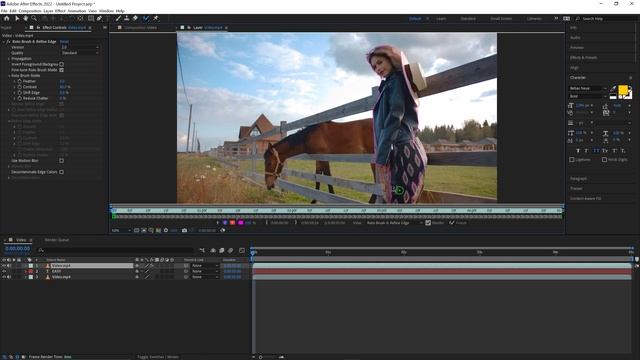Open the Animation menu

point(77,11)
